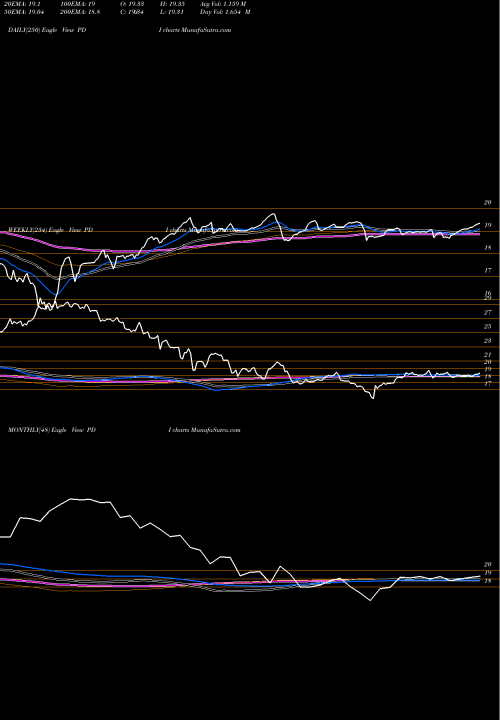Select the 100EMA: 19 reading
This screenshot has height=720, width=500.
(x=80, y=4)
